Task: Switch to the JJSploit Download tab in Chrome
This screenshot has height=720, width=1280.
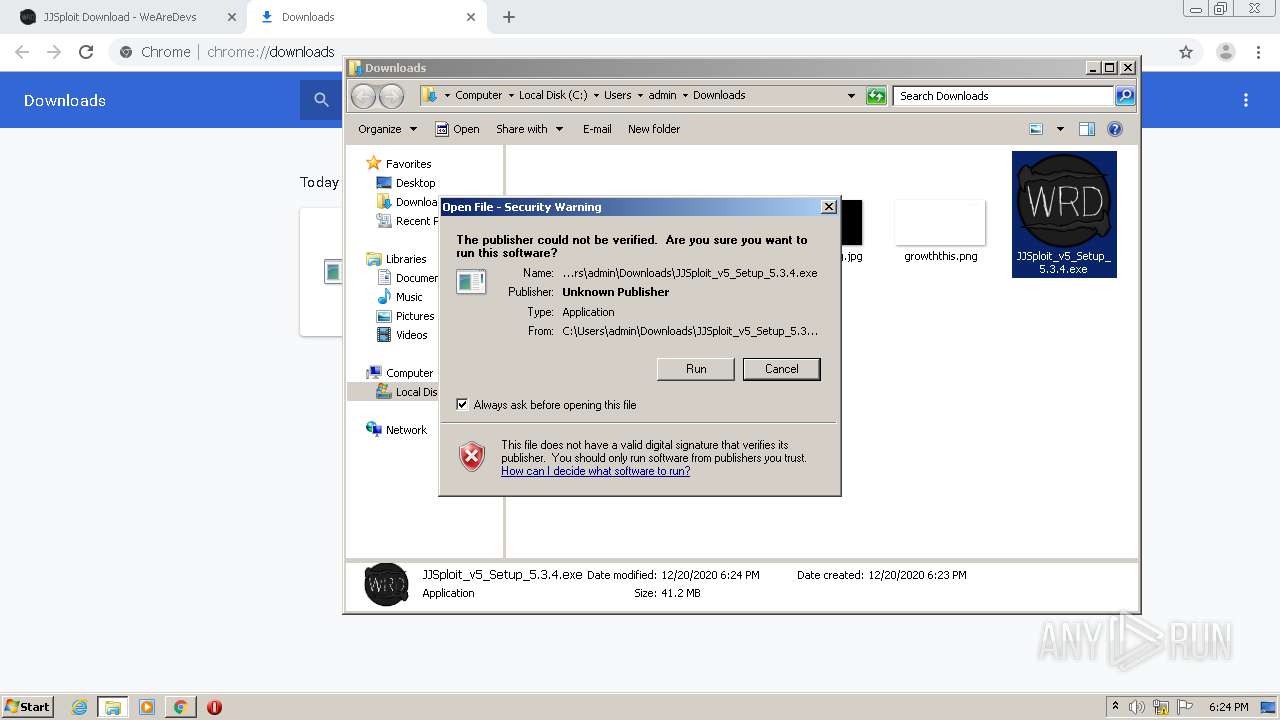Action: [118, 17]
